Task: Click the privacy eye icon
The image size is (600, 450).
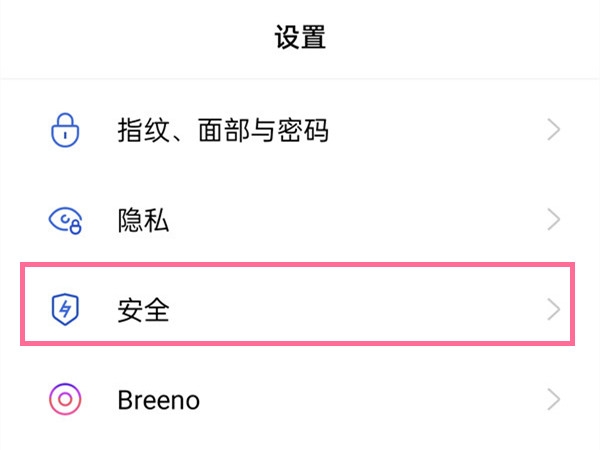Action: (64, 220)
